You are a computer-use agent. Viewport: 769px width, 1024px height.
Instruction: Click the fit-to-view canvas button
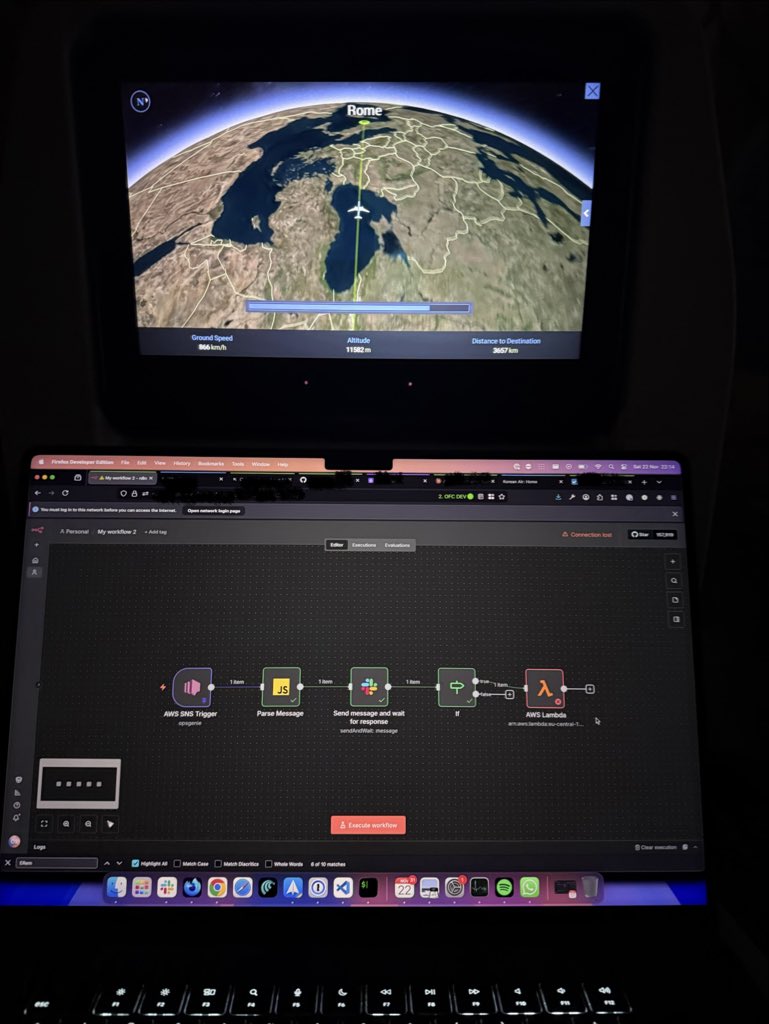point(44,824)
